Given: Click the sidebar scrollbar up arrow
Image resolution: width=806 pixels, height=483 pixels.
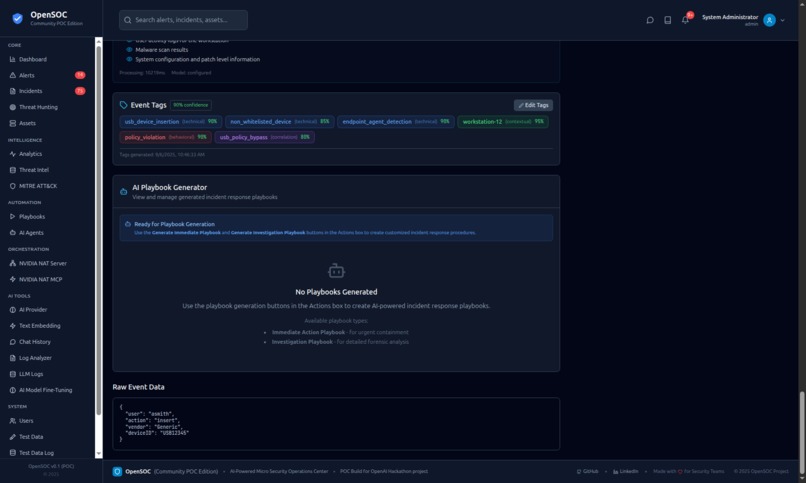Looking at the screenshot, I should [x=99, y=41].
